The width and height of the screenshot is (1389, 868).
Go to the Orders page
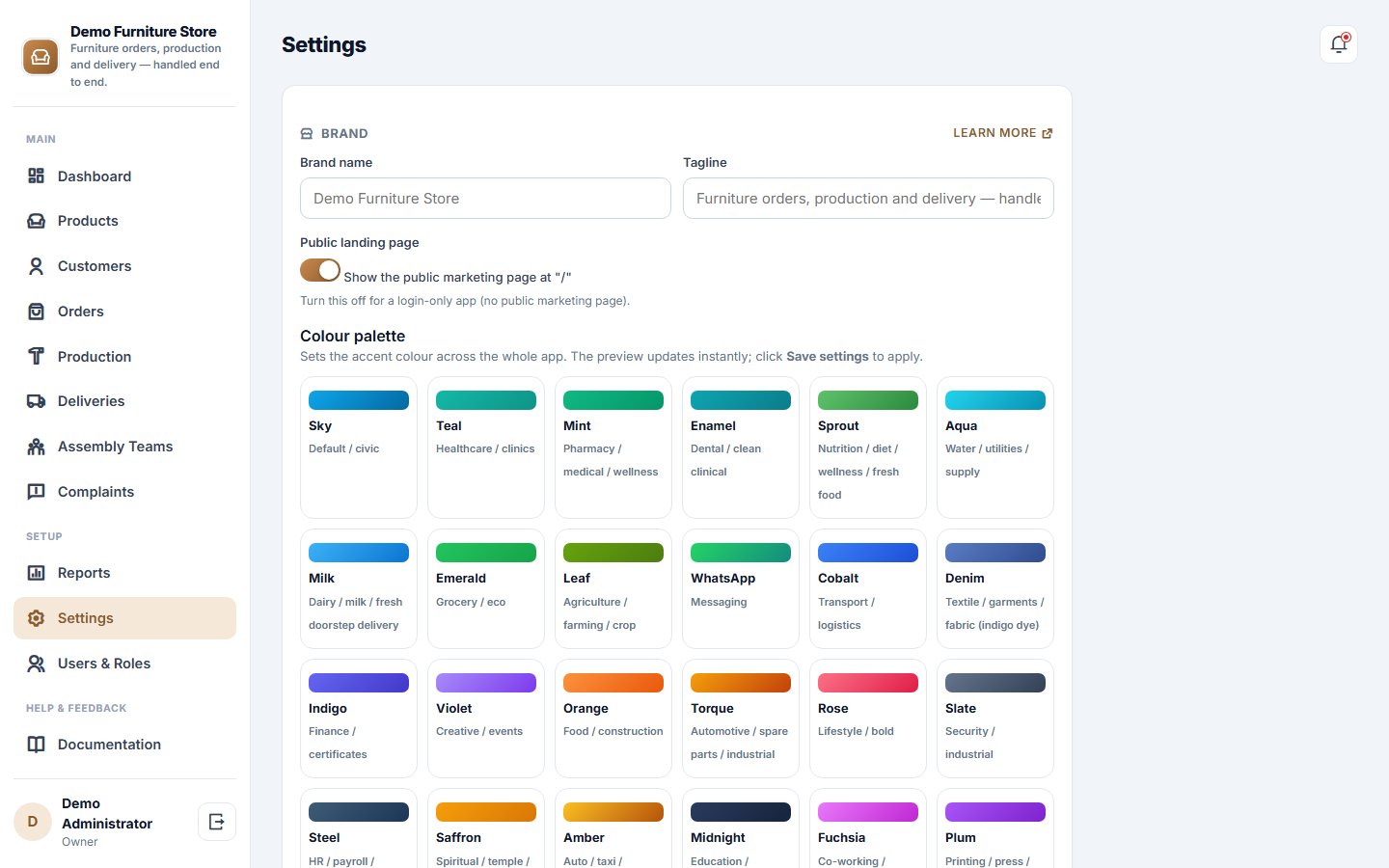(x=124, y=312)
